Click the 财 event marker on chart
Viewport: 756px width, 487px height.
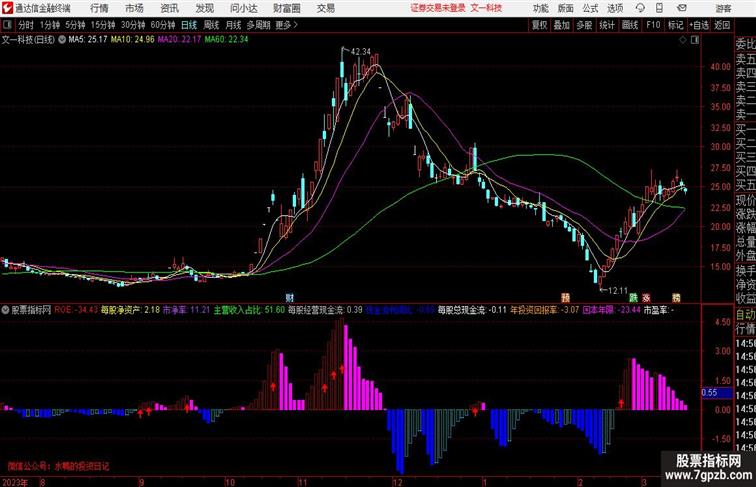(x=289, y=298)
